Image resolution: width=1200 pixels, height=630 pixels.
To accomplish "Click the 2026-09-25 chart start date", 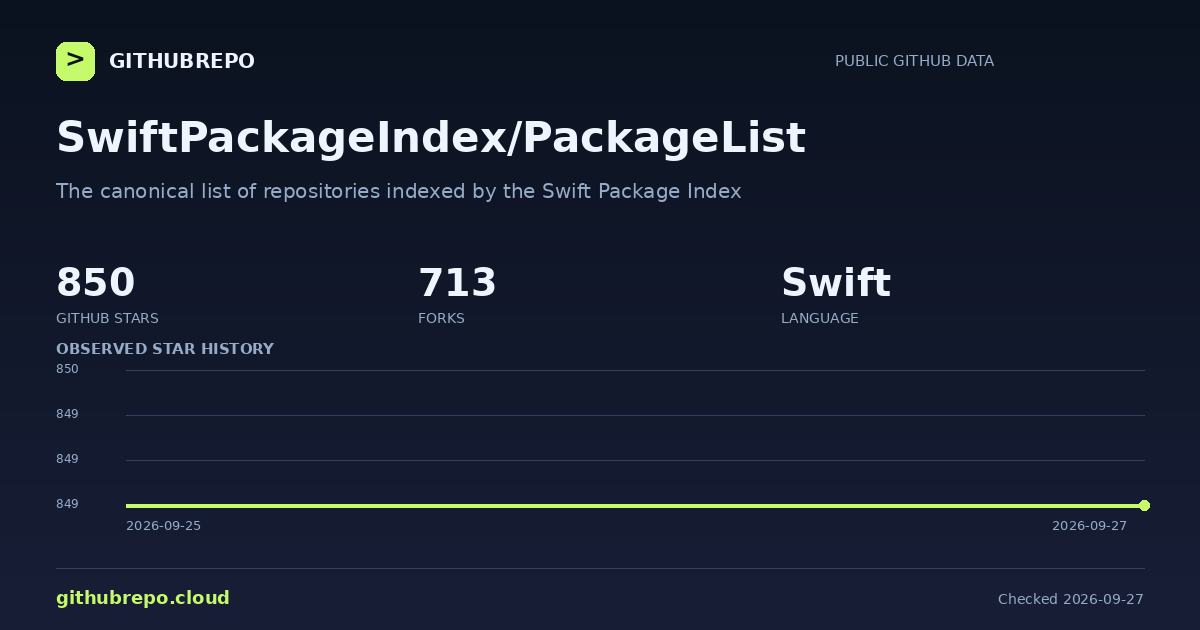I will coord(163,526).
